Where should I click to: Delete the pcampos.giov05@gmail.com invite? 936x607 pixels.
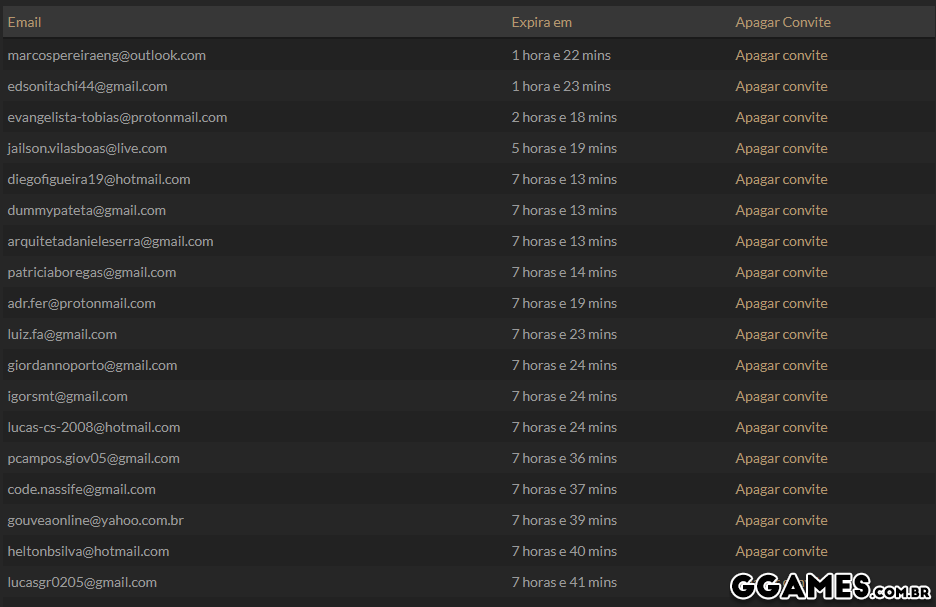pos(781,458)
